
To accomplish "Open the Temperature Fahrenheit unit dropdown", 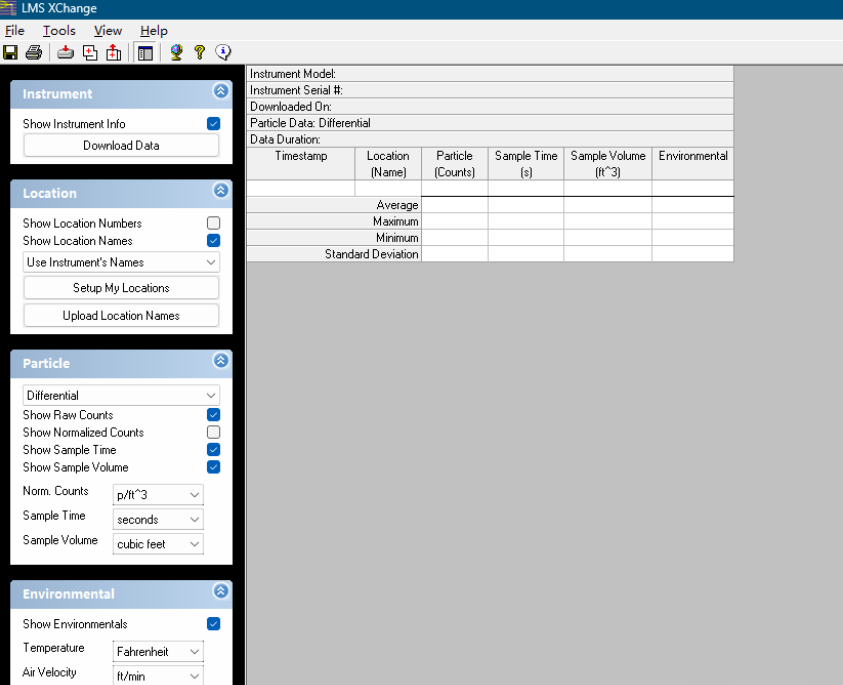I will [158, 652].
